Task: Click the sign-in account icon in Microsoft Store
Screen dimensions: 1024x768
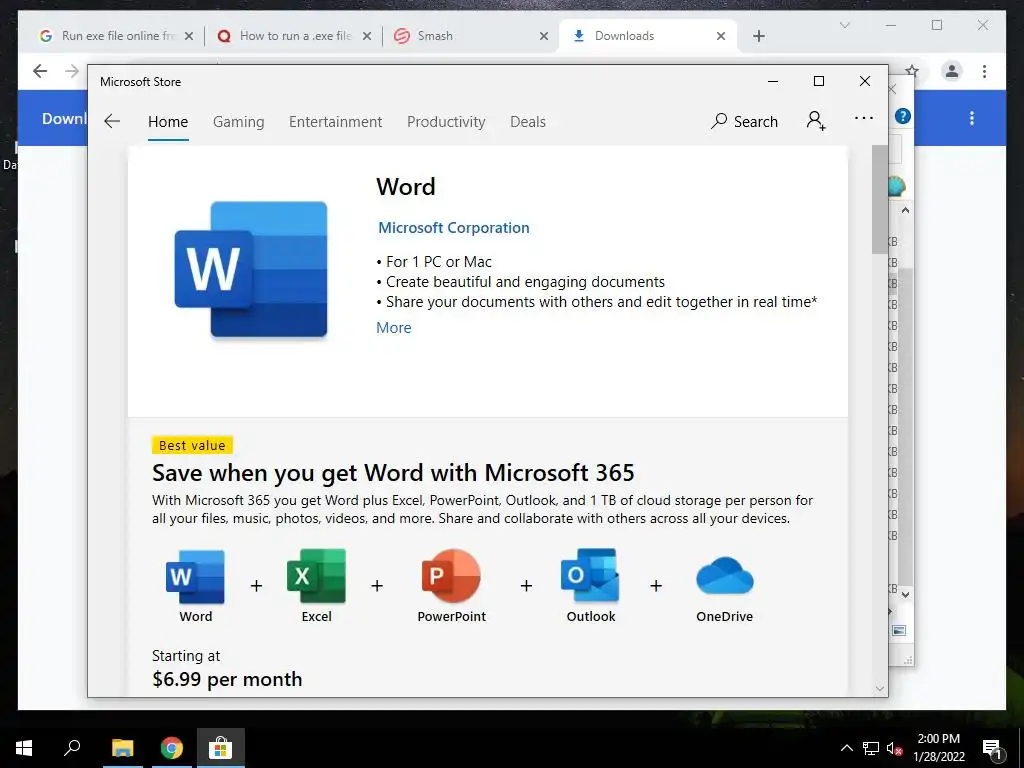Action: [x=816, y=121]
